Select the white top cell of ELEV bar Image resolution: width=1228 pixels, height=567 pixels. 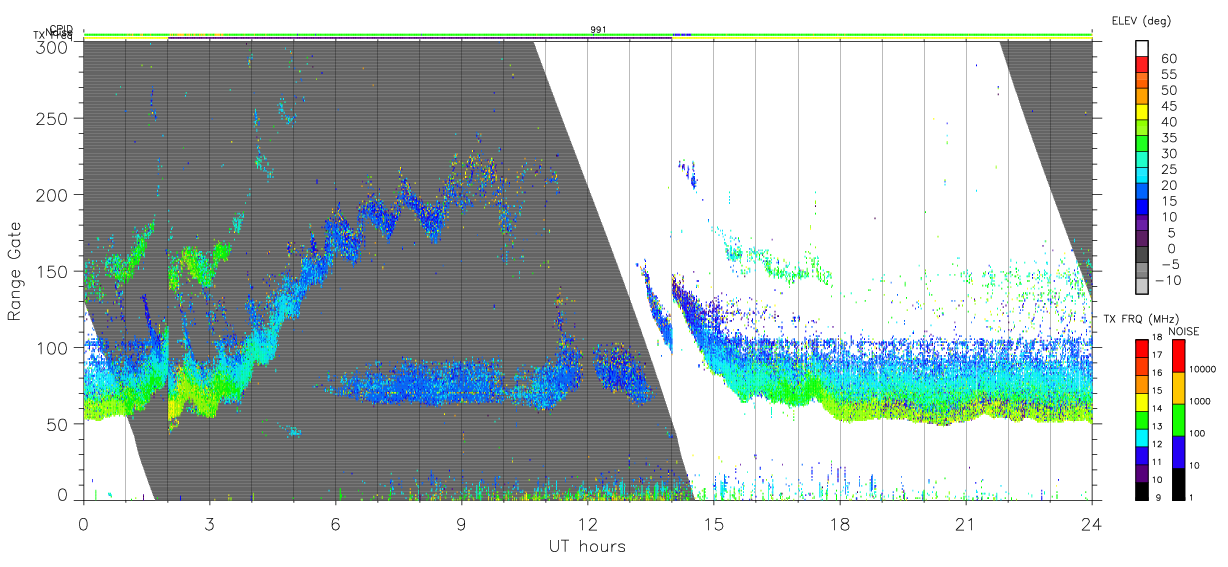click(x=1144, y=47)
